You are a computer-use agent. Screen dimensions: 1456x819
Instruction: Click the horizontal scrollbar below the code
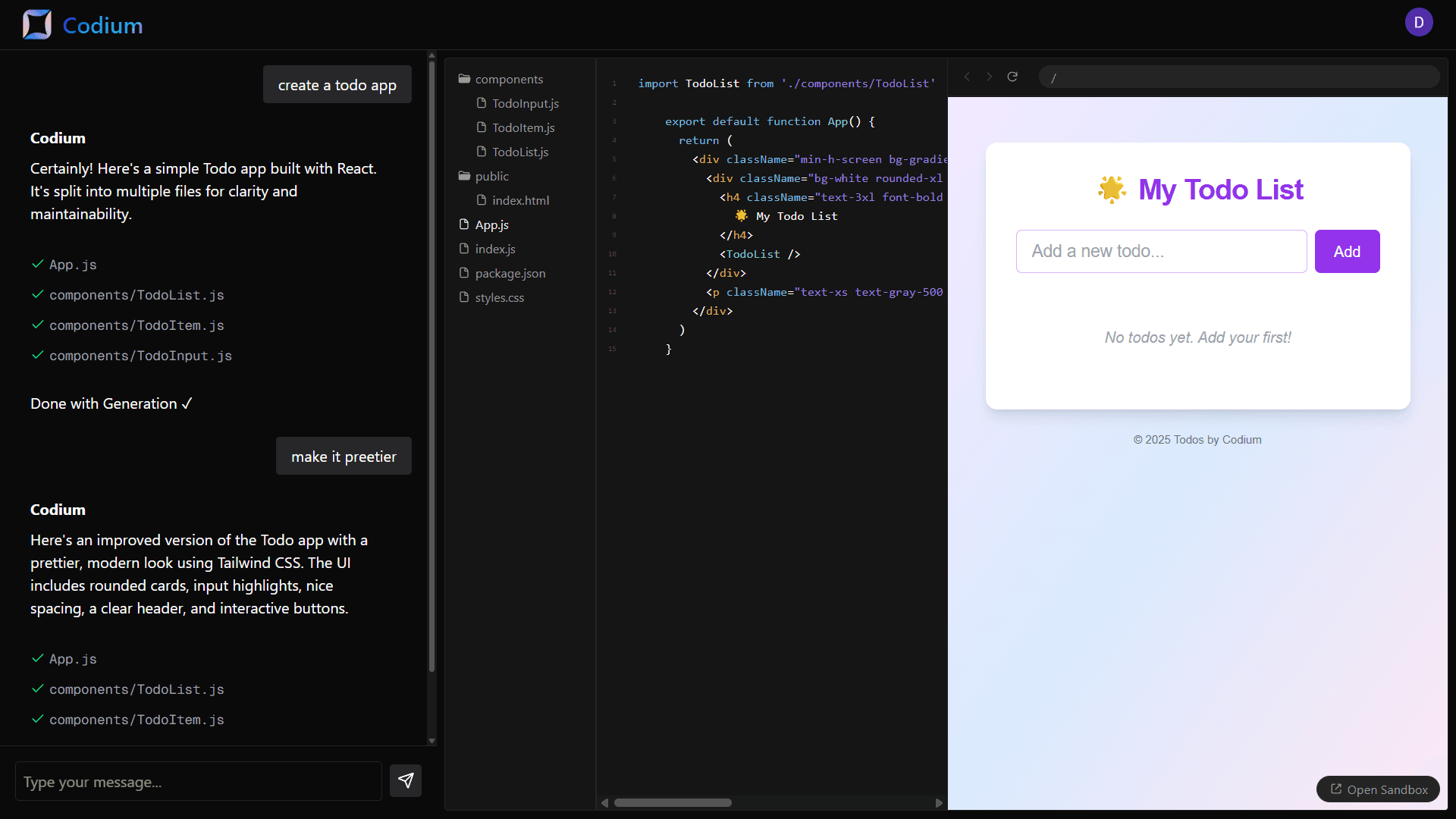[x=673, y=802]
